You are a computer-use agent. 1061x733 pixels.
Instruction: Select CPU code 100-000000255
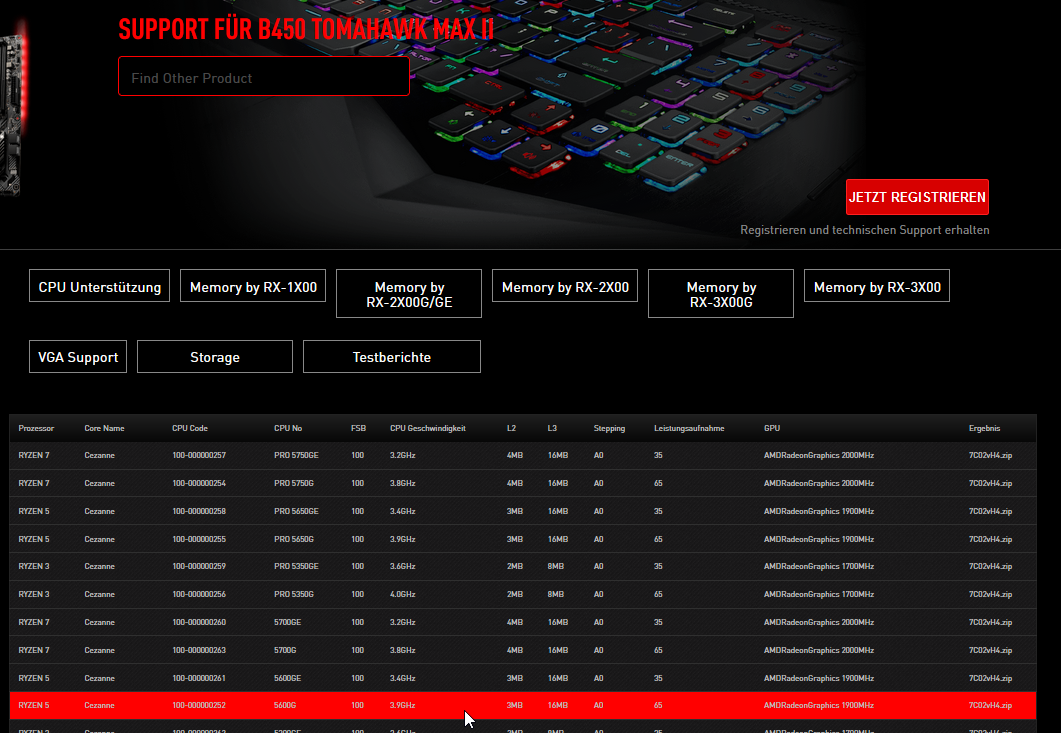point(199,539)
